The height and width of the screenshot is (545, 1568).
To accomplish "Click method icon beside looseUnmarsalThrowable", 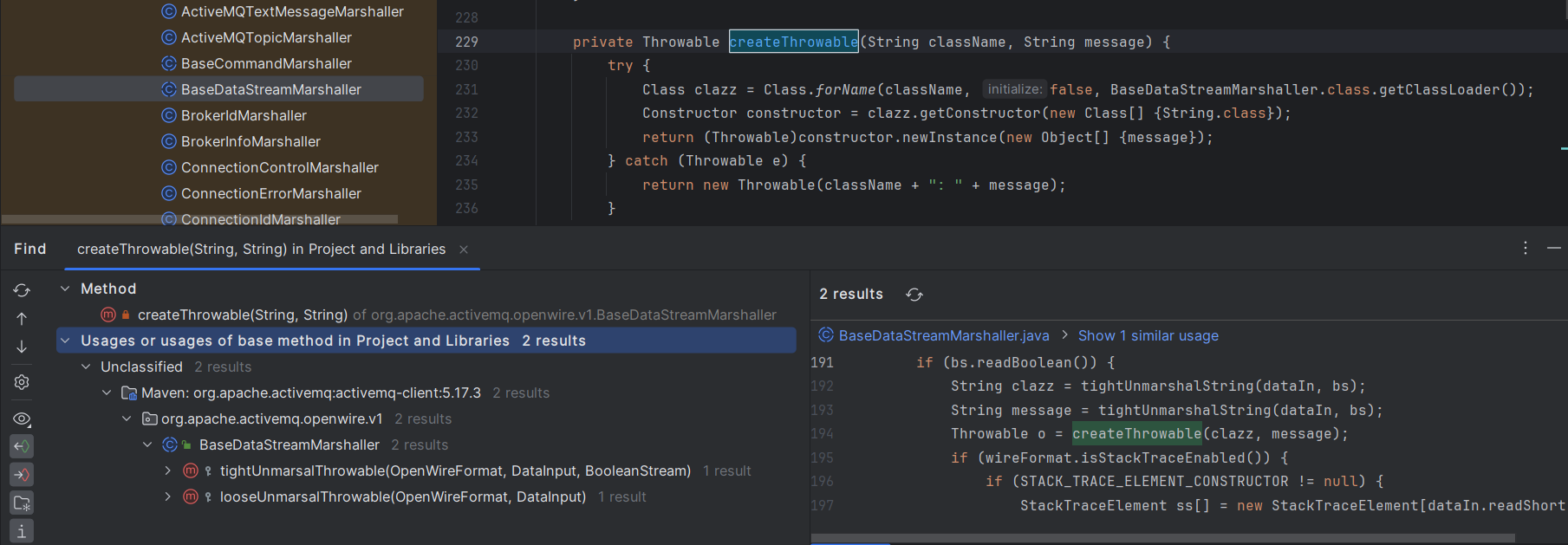I will tap(191, 496).
